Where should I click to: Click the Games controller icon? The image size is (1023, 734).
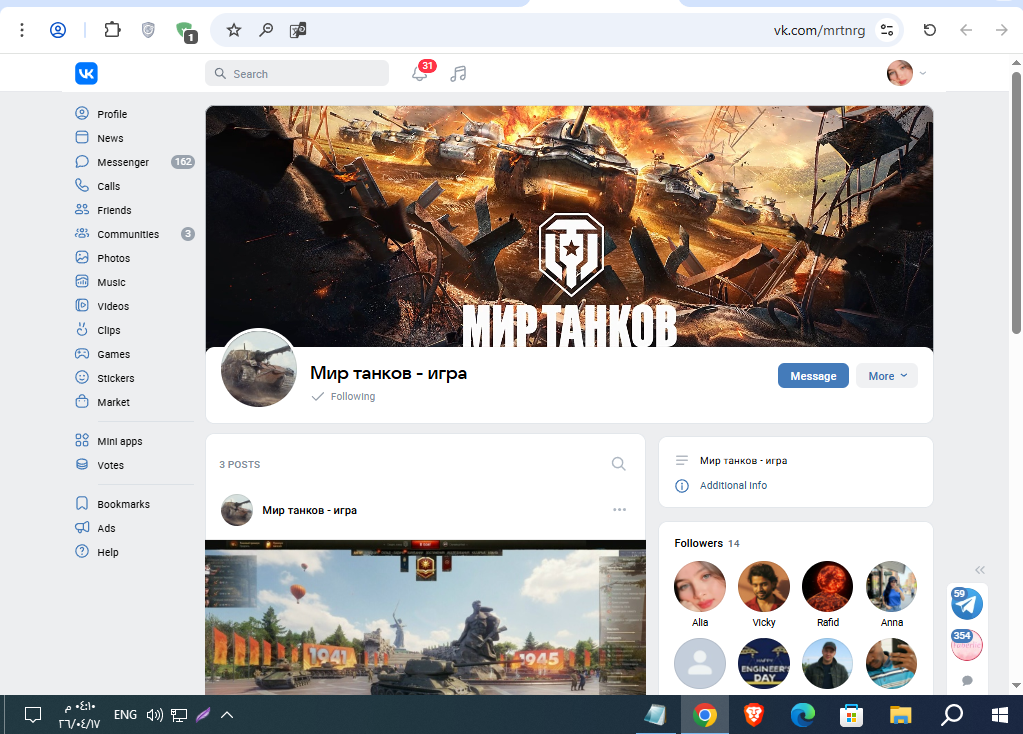tap(82, 354)
